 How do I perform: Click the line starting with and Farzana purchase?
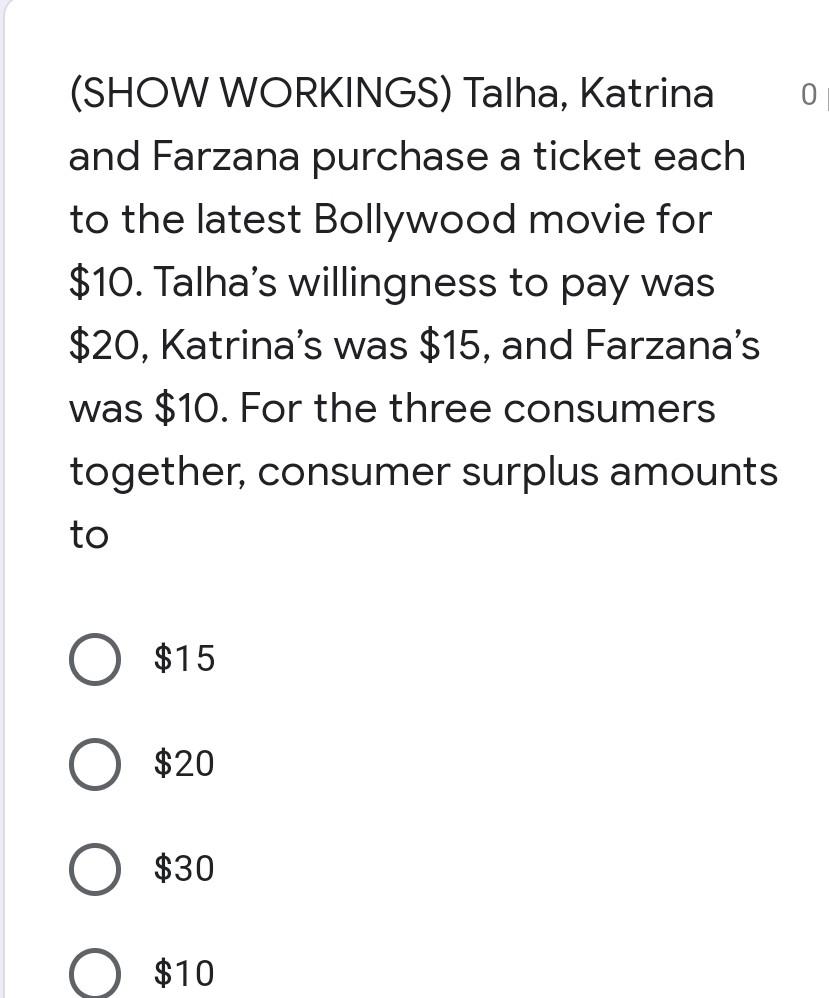point(407,157)
